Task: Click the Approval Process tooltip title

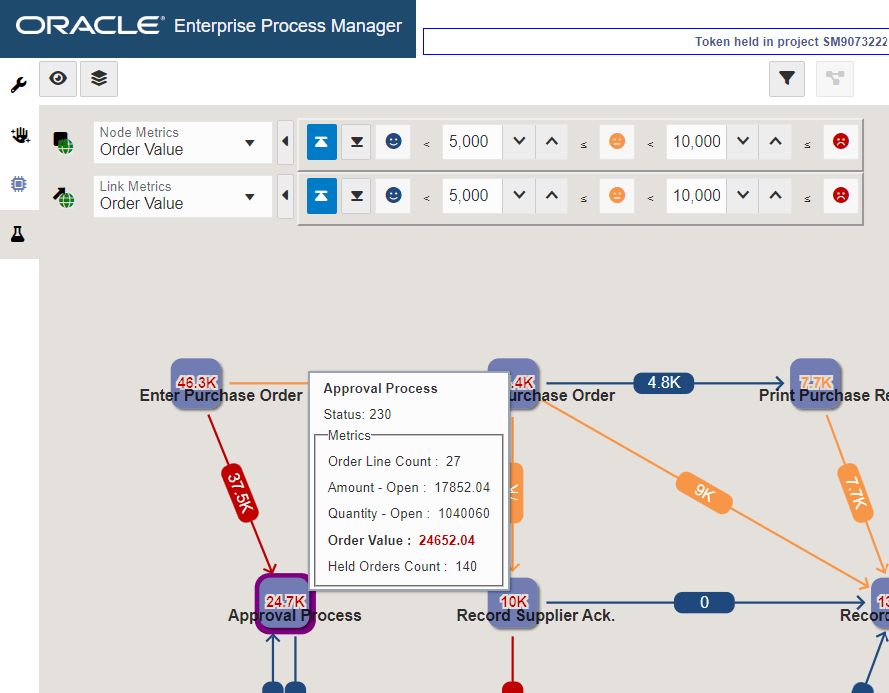Action: (380, 388)
